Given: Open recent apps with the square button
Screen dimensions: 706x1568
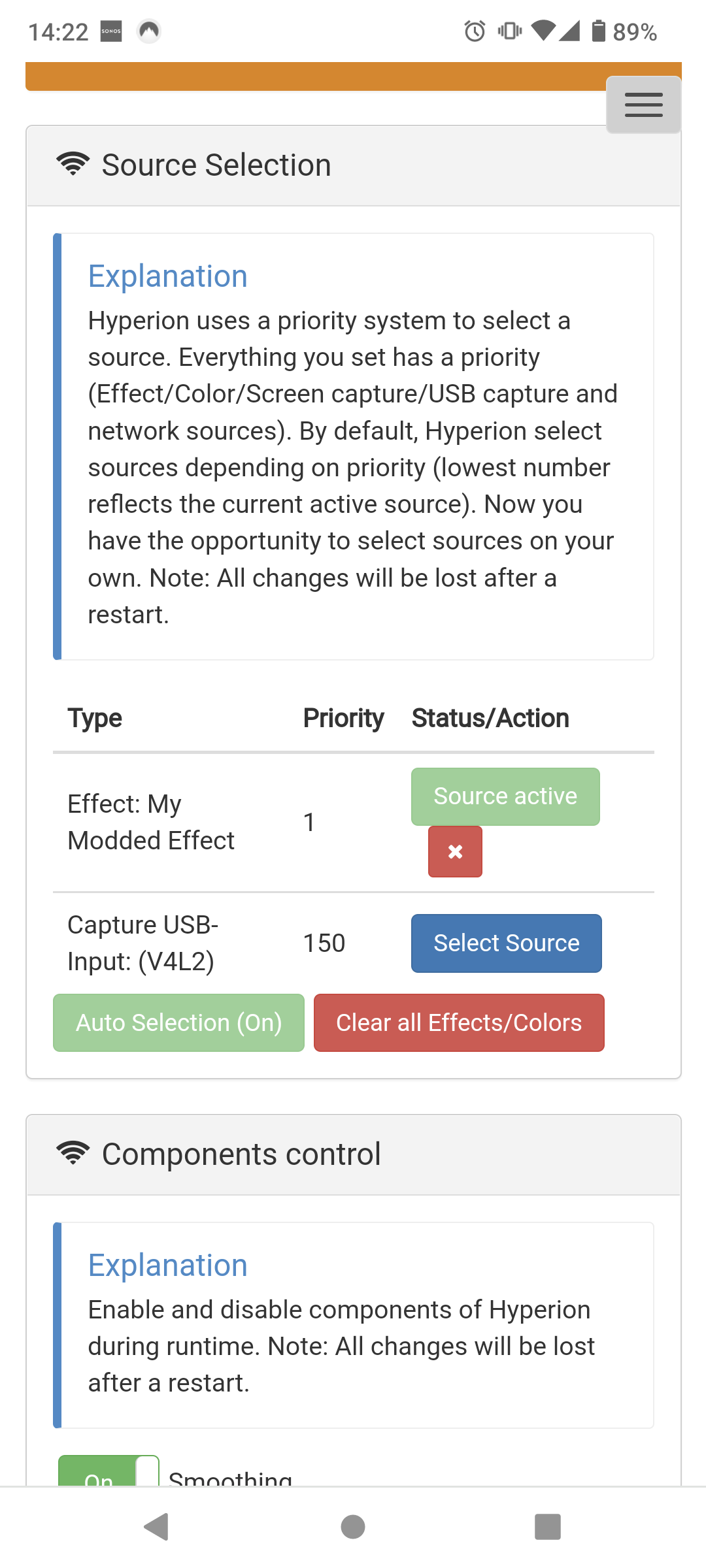Looking at the screenshot, I should 546,1527.
